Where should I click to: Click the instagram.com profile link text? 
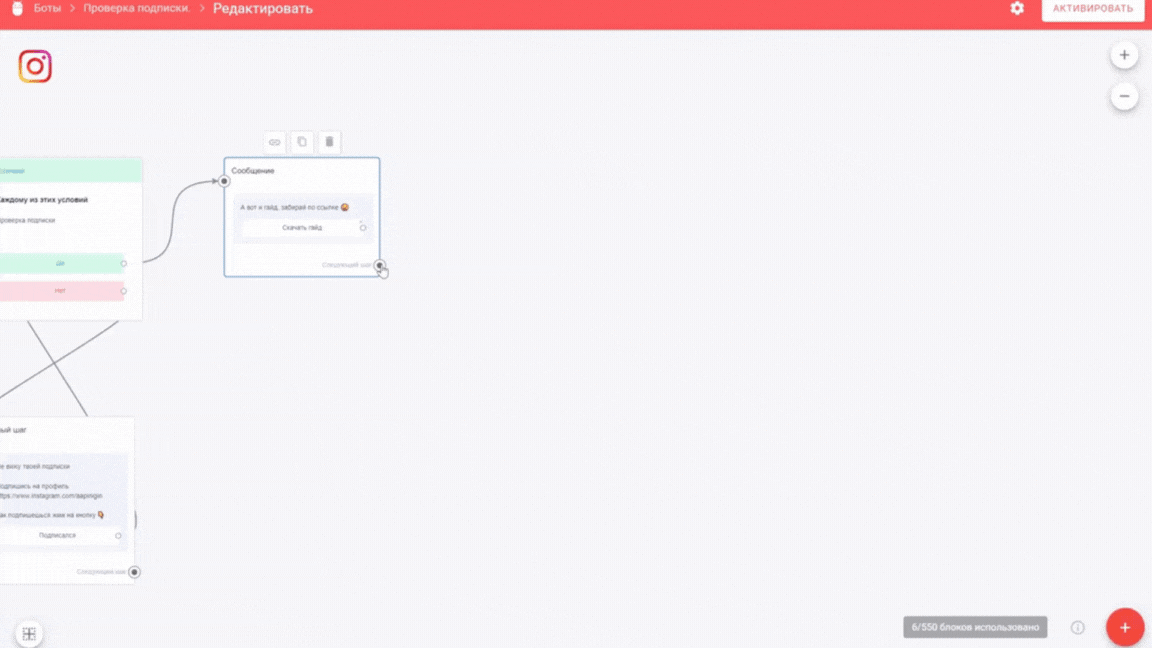pyautogui.click(x=51, y=496)
